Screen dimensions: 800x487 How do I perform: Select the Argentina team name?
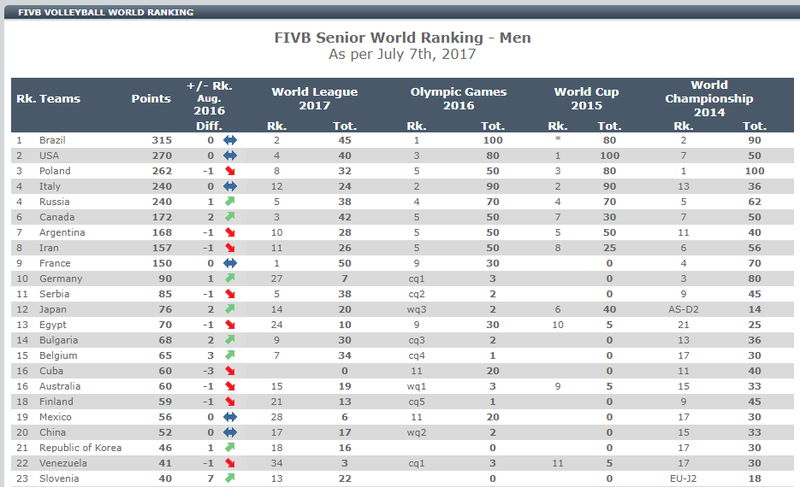tap(62, 233)
